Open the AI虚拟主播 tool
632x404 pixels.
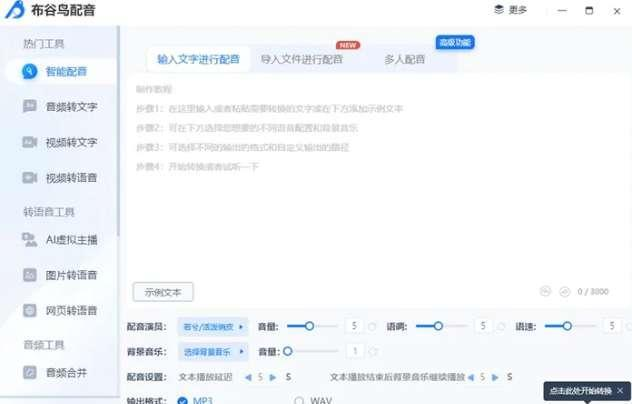click(60, 240)
